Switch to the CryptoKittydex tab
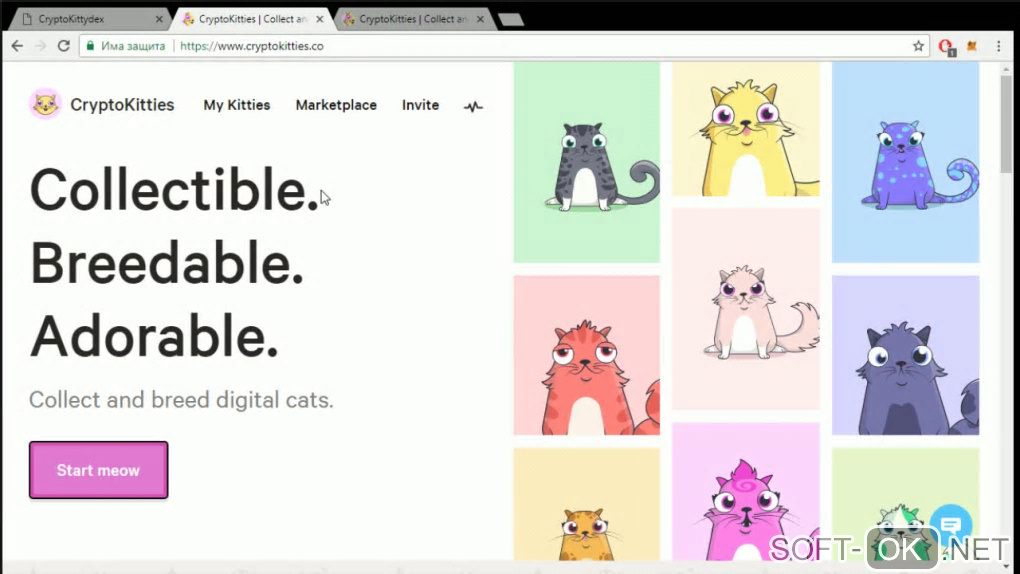This screenshot has height=574, width=1020. tap(90, 20)
